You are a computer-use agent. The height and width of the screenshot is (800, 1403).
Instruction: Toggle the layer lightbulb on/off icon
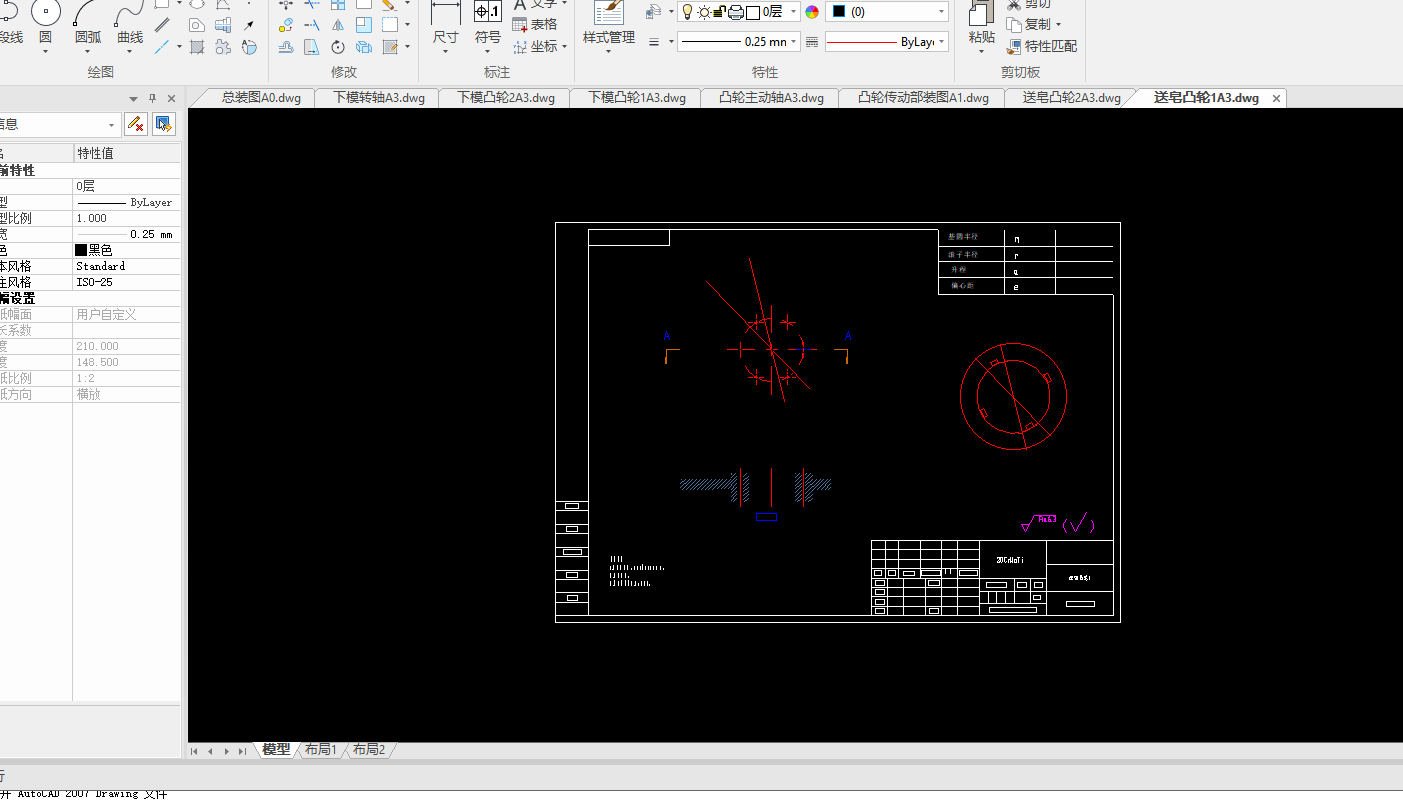click(687, 12)
